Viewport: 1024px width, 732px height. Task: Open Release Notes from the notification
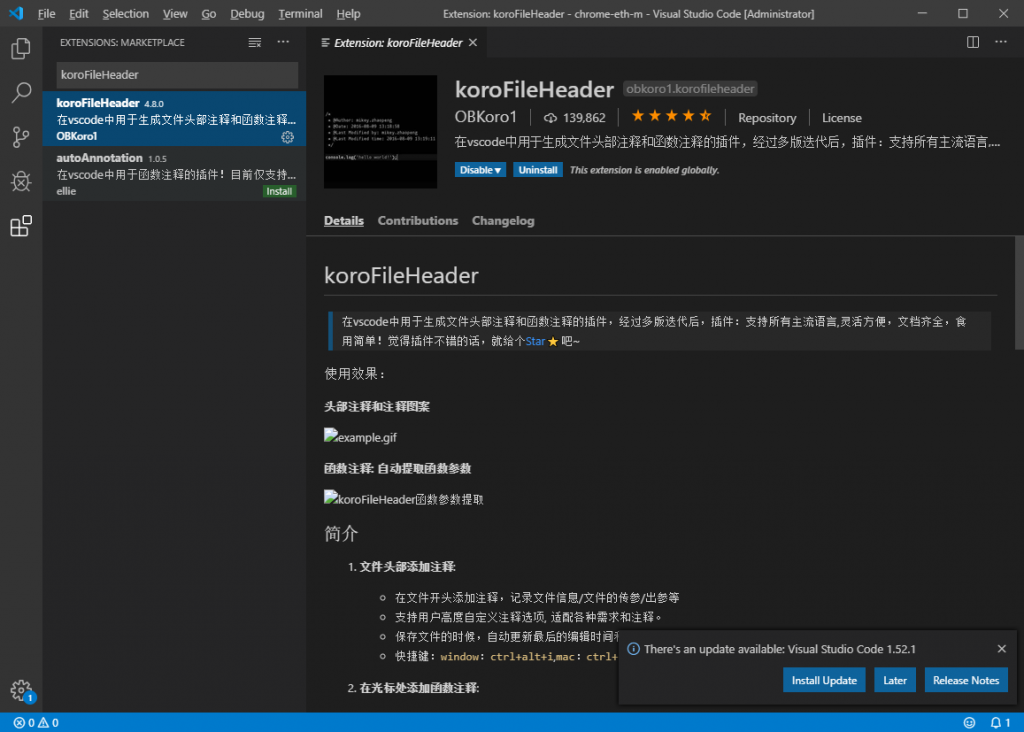pyautogui.click(x=966, y=680)
